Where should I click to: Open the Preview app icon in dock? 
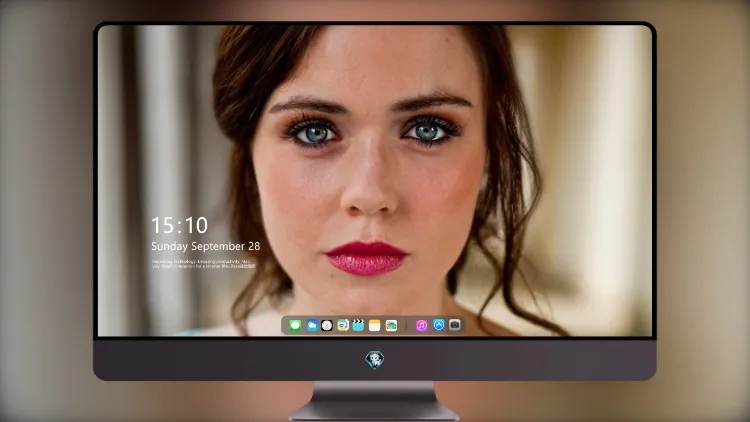342,325
